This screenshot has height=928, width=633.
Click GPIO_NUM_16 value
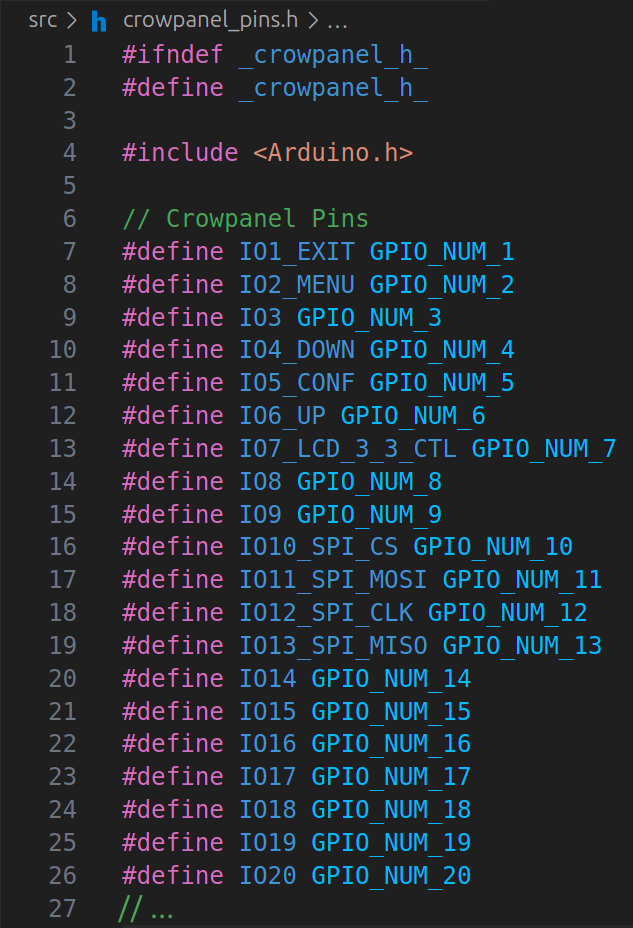point(391,744)
